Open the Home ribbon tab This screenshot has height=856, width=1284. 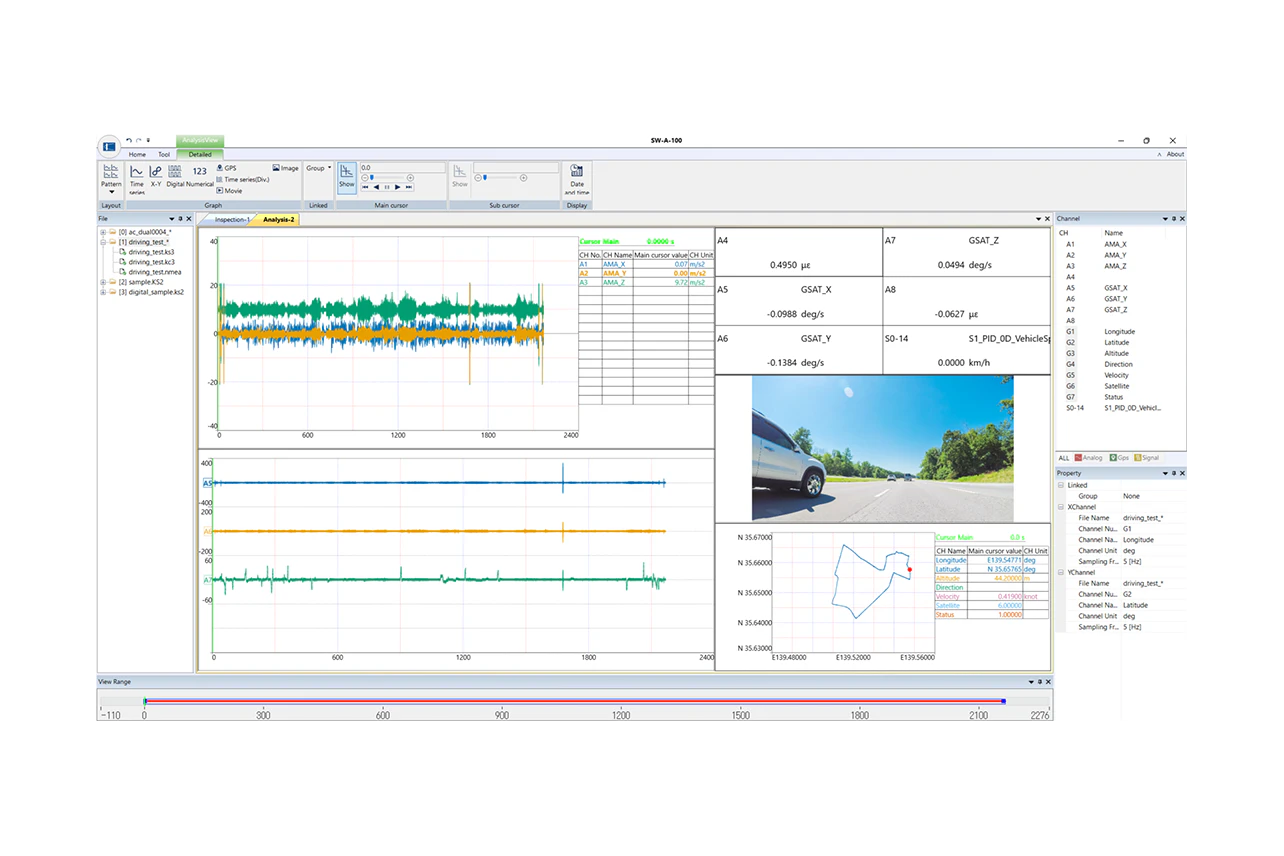137,154
